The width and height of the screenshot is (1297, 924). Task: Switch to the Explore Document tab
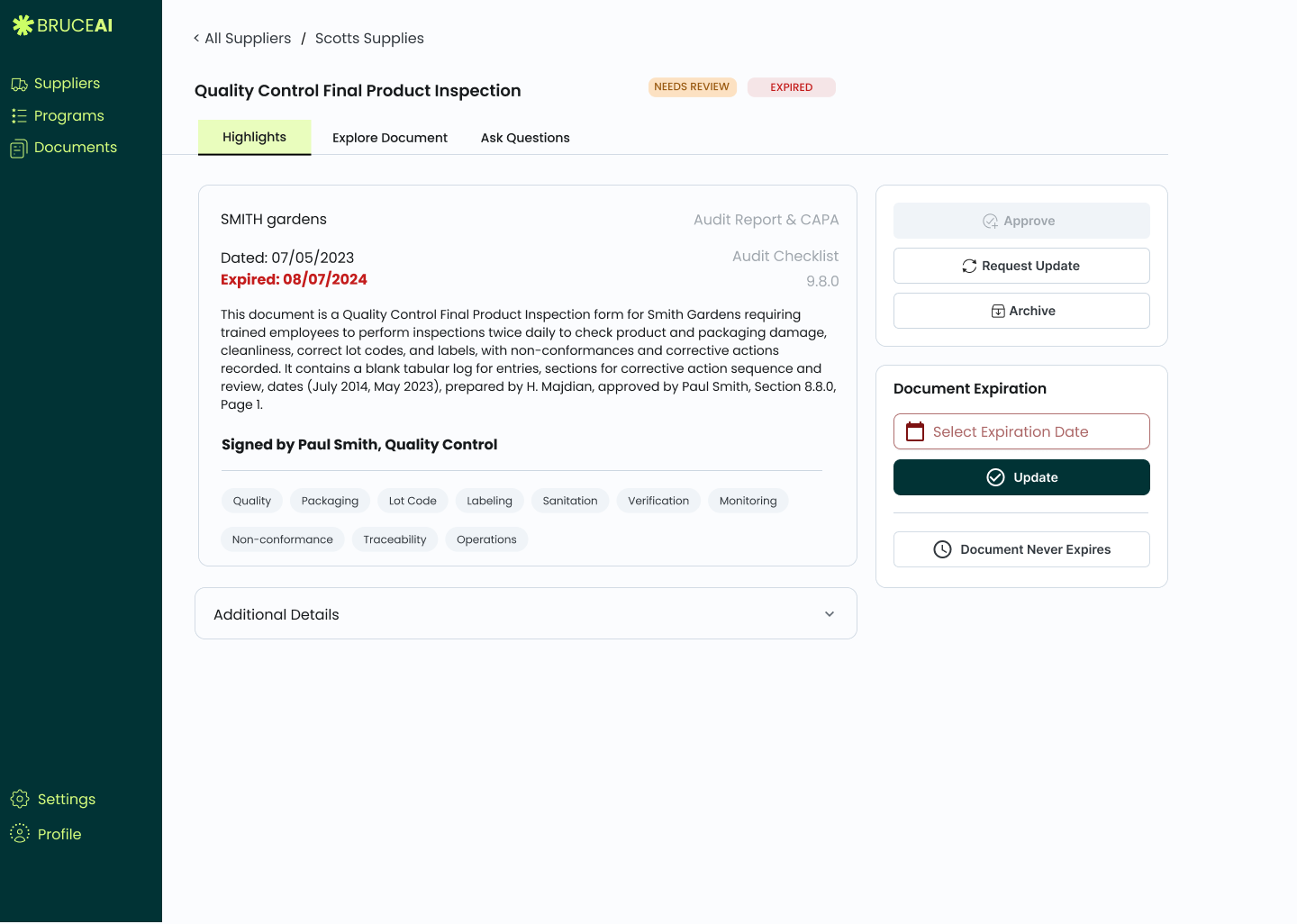click(389, 138)
